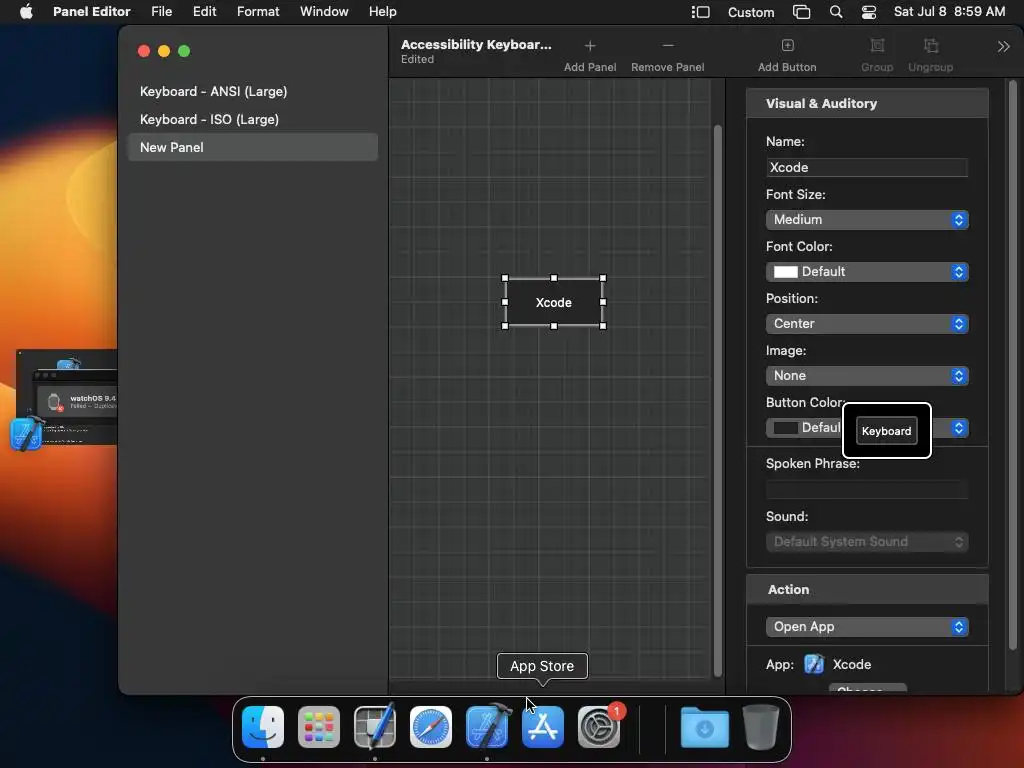
Task: Open Downloads folder in the Dock
Action: [x=705, y=727]
